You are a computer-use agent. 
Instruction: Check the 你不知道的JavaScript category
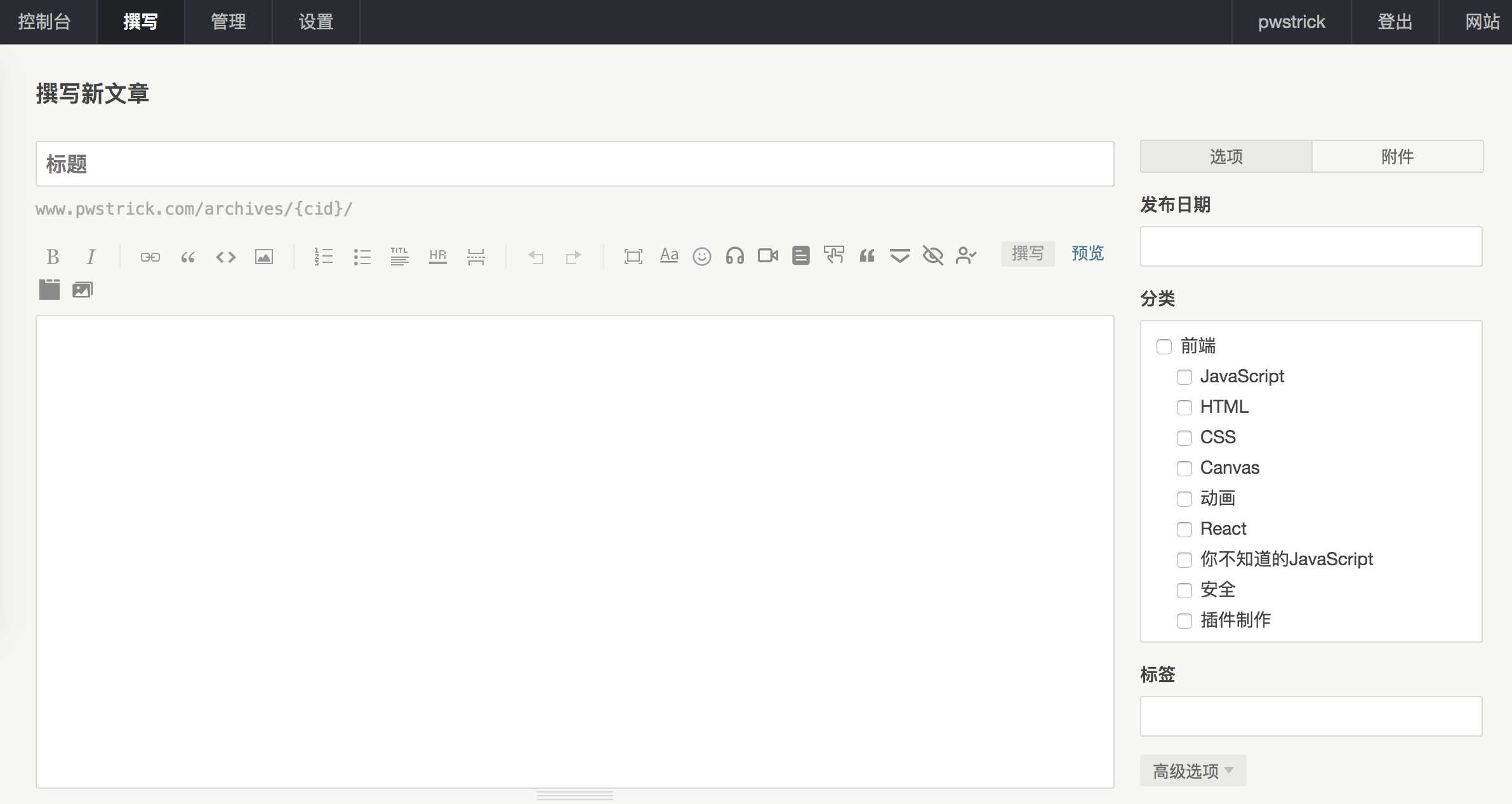[x=1184, y=559]
